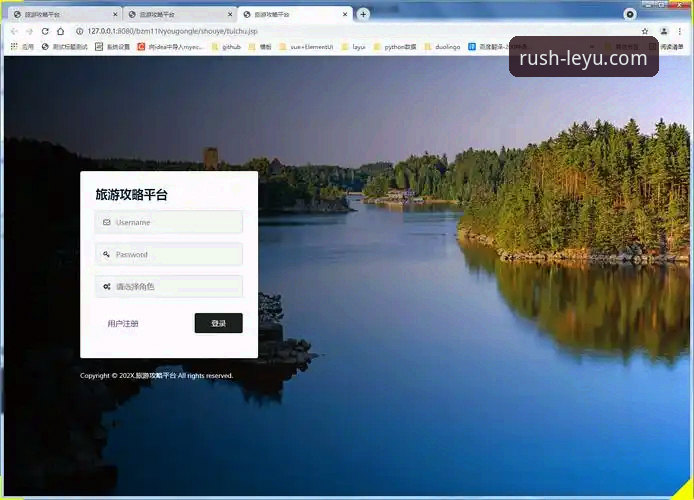Open the vue+ElementUI bookmark folder
The width and height of the screenshot is (694, 500).
coord(306,46)
